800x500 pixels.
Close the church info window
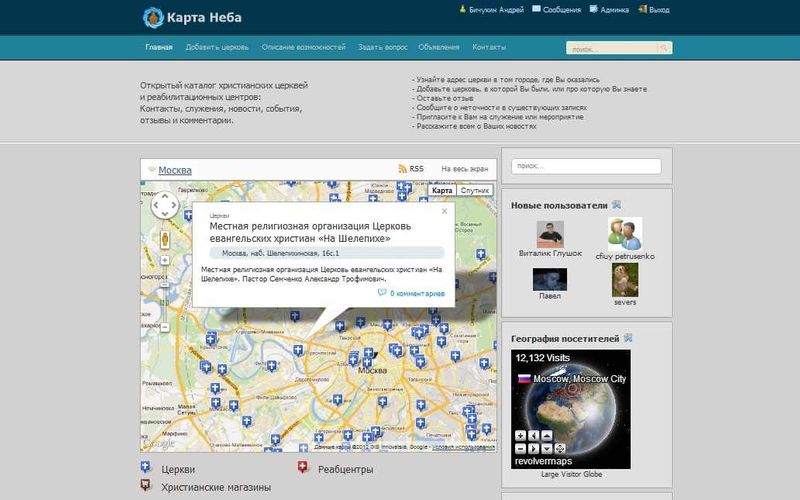pyautogui.click(x=444, y=211)
